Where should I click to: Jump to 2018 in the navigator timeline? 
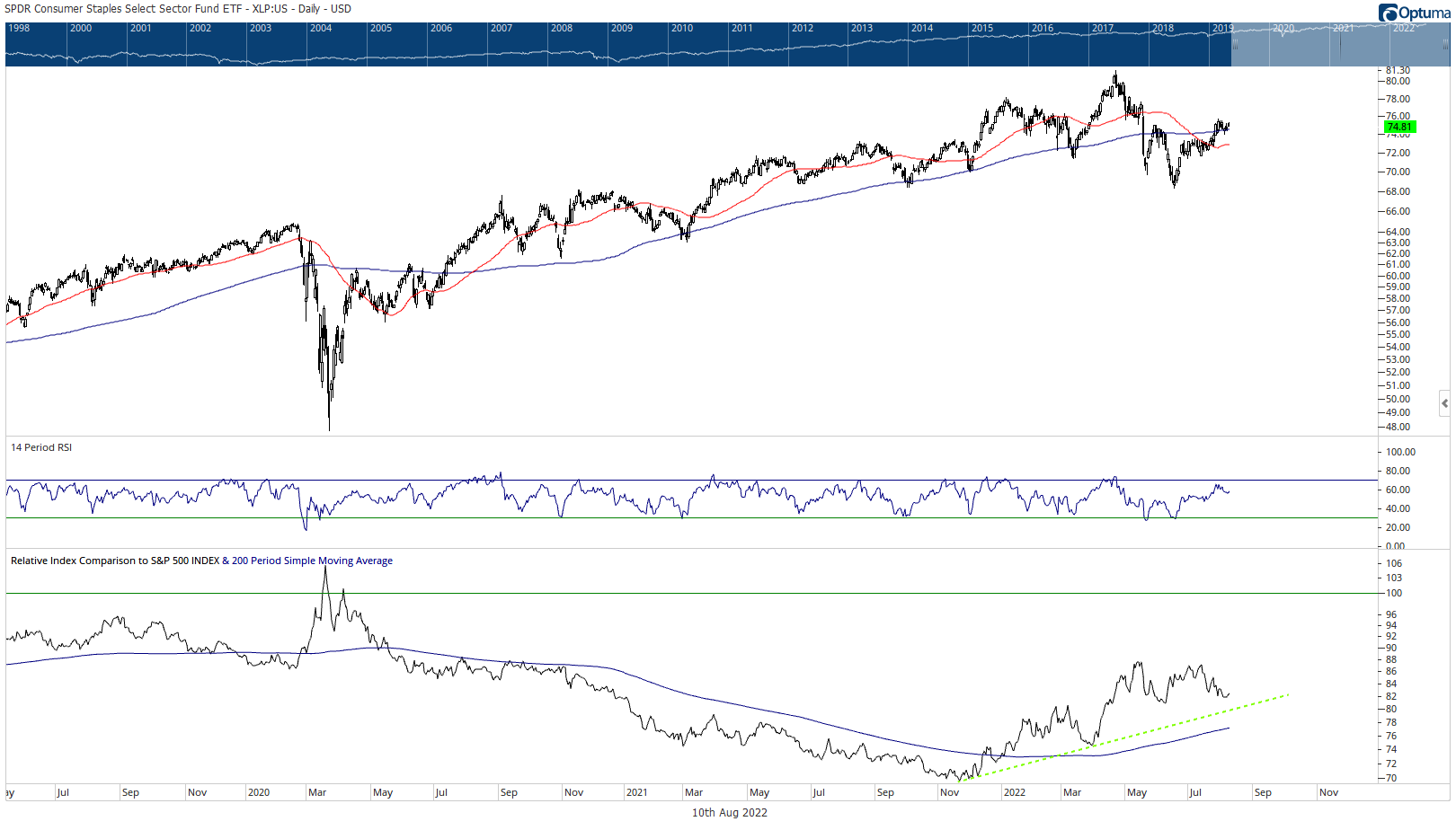[1163, 28]
